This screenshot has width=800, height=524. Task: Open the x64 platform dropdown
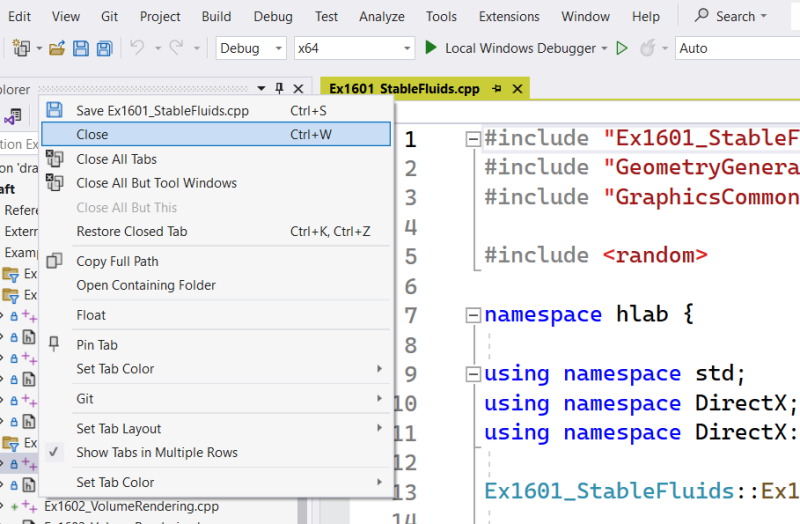pyautogui.click(x=406, y=48)
